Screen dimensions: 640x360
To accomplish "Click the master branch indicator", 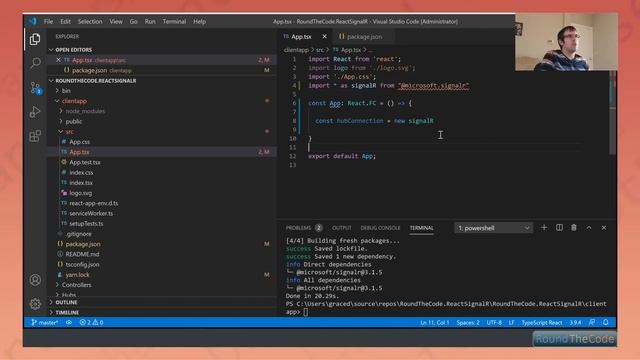I will (45, 322).
